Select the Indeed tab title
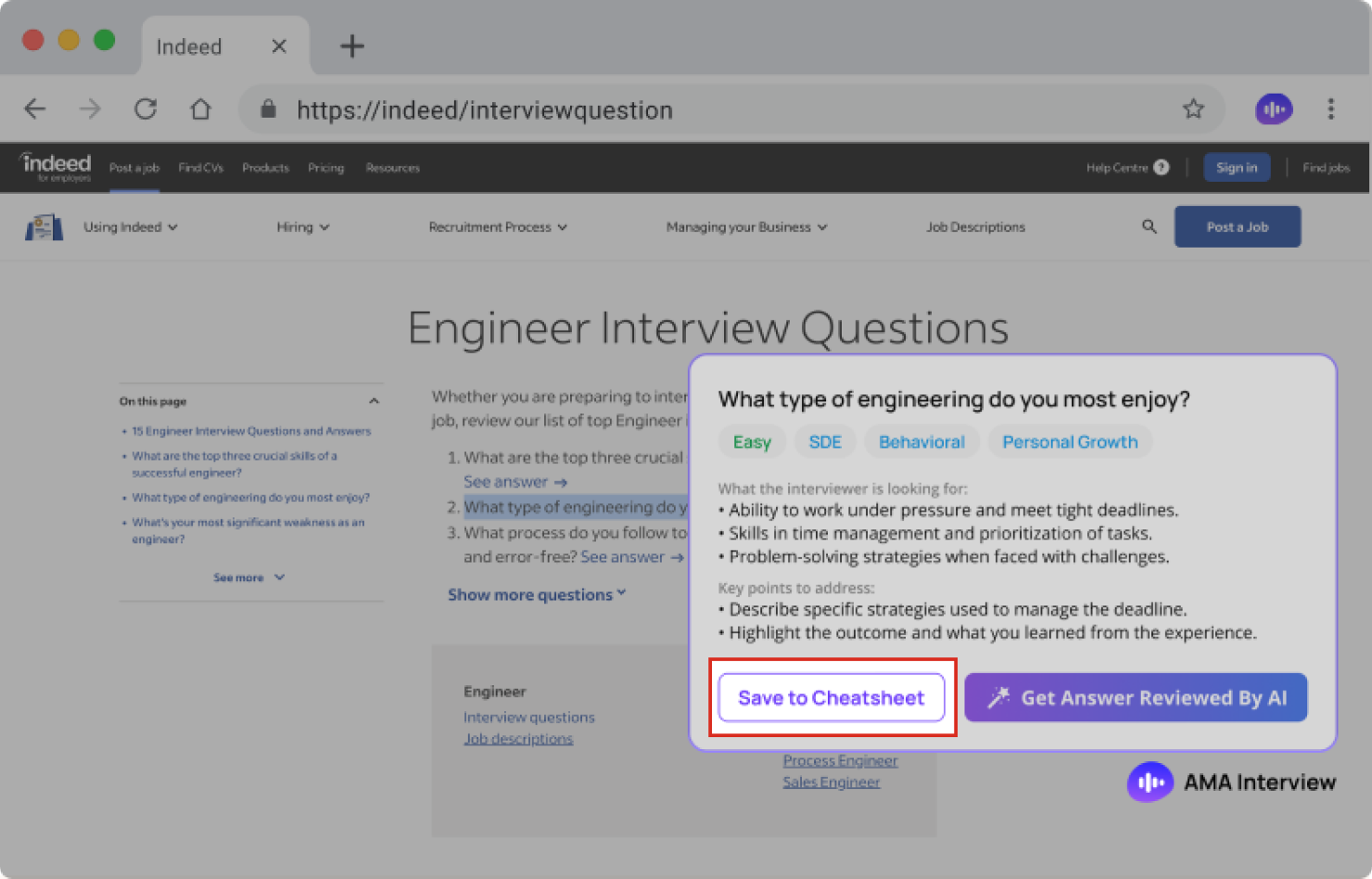This screenshot has width=1372, height=879. point(189,46)
